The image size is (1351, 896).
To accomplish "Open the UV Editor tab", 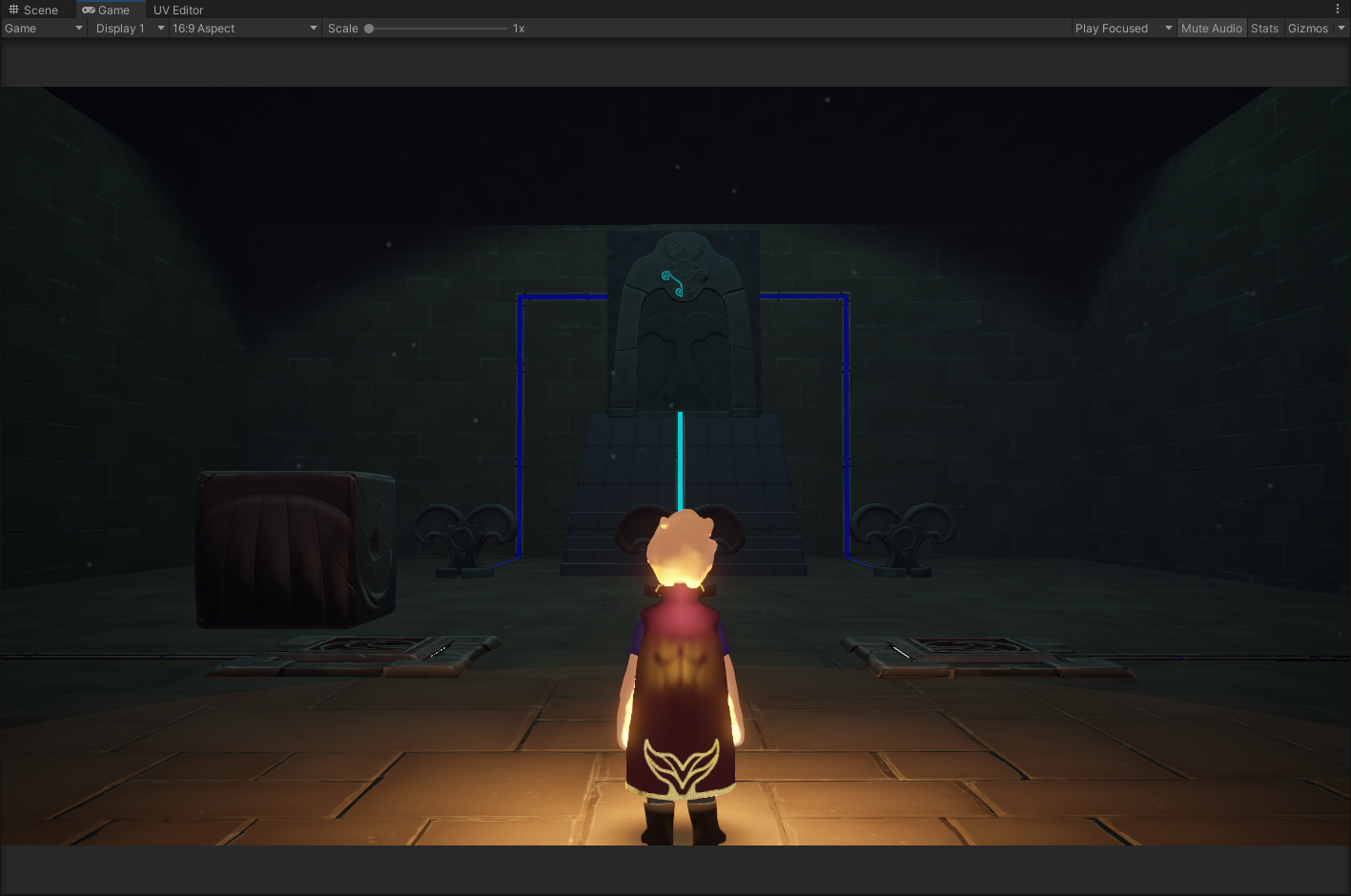I will click(178, 10).
